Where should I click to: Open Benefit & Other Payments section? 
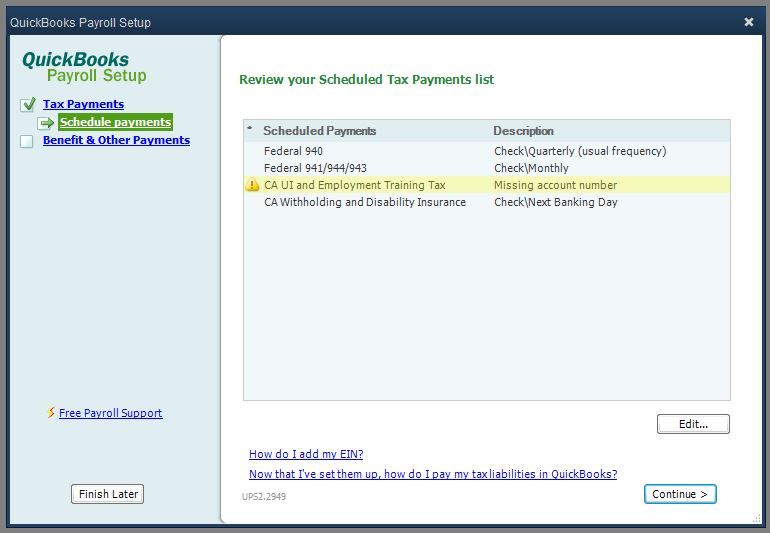pos(116,140)
